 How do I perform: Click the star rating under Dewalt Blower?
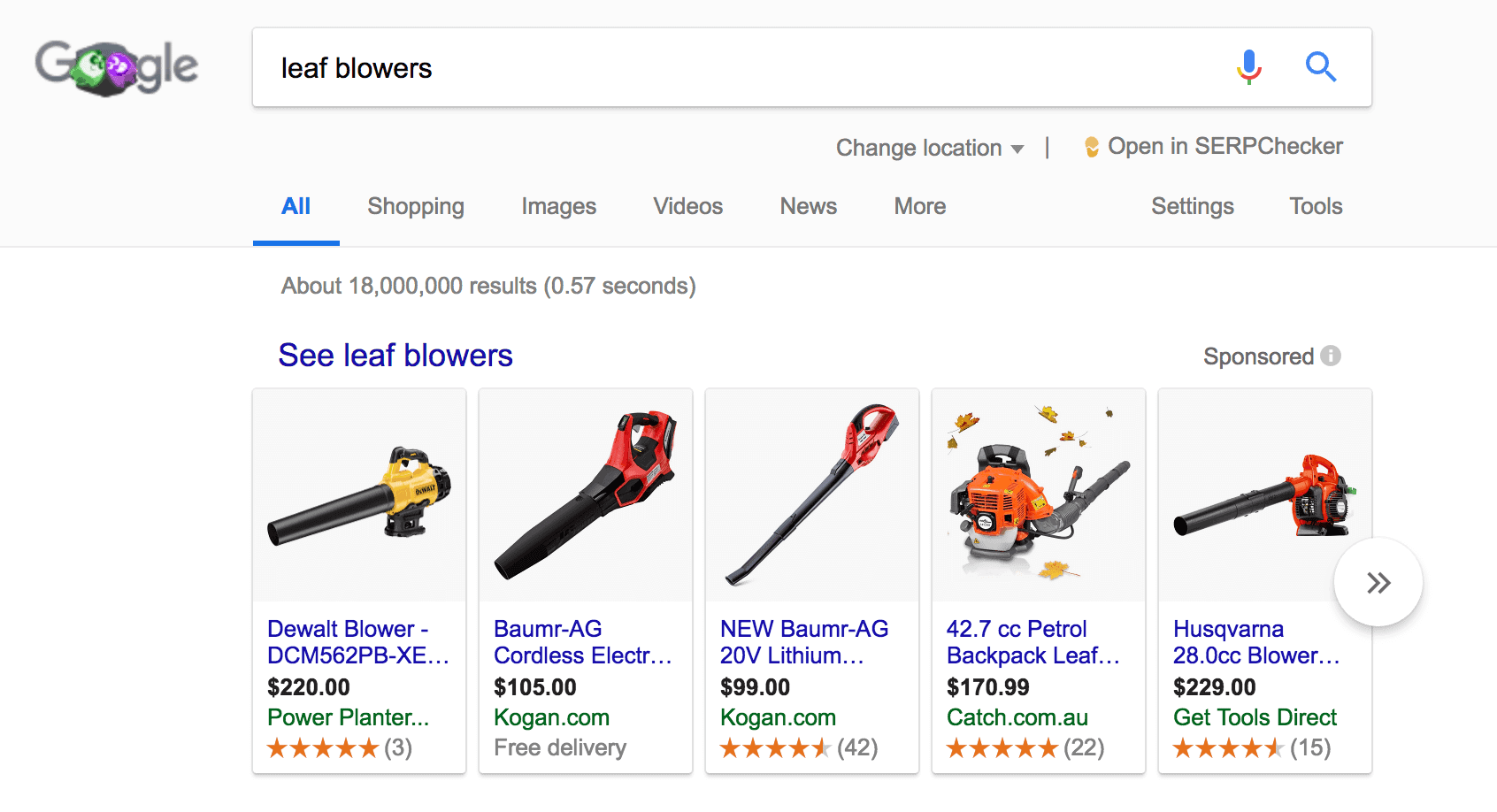pos(324,747)
